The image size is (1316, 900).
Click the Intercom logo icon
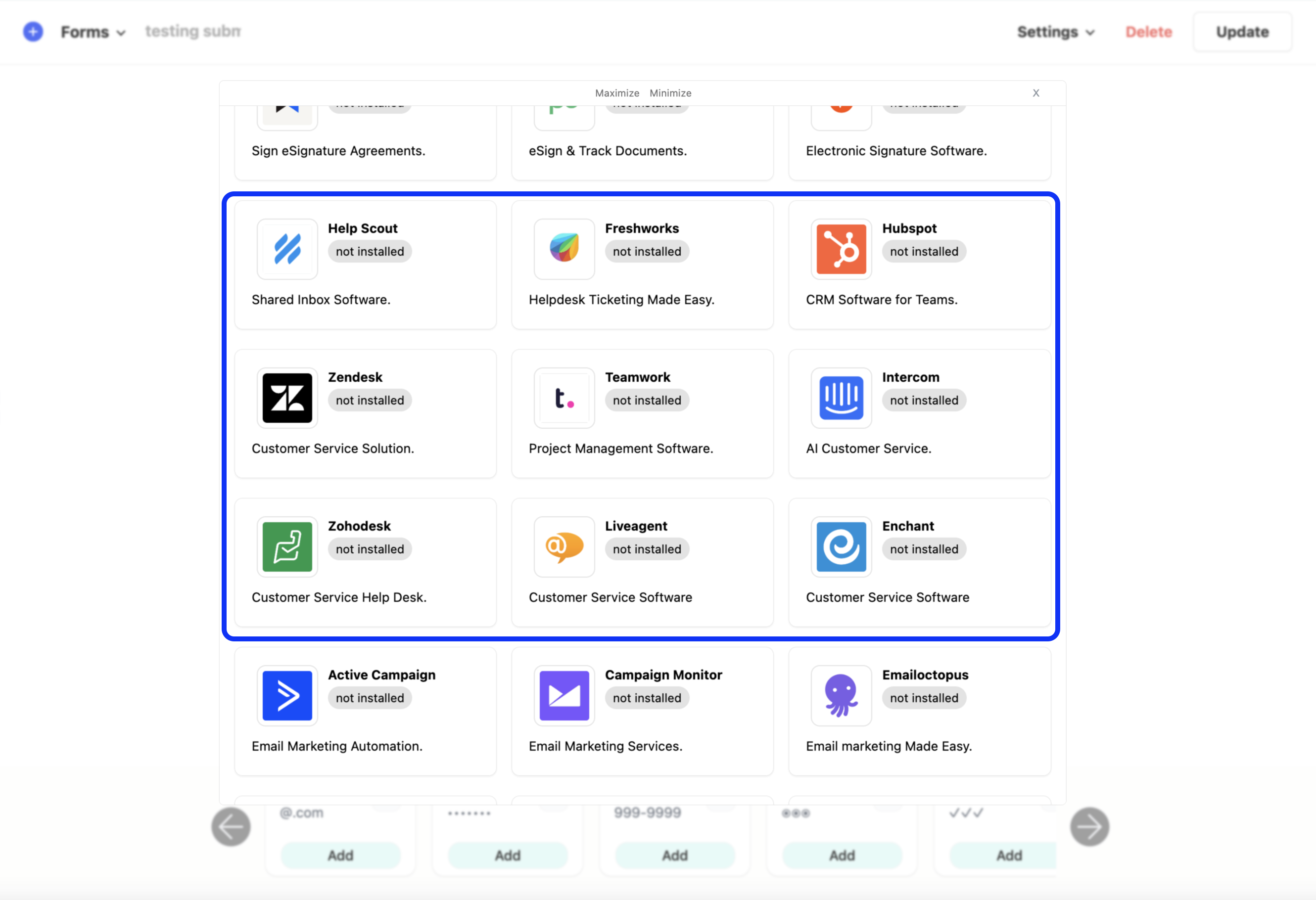841,398
